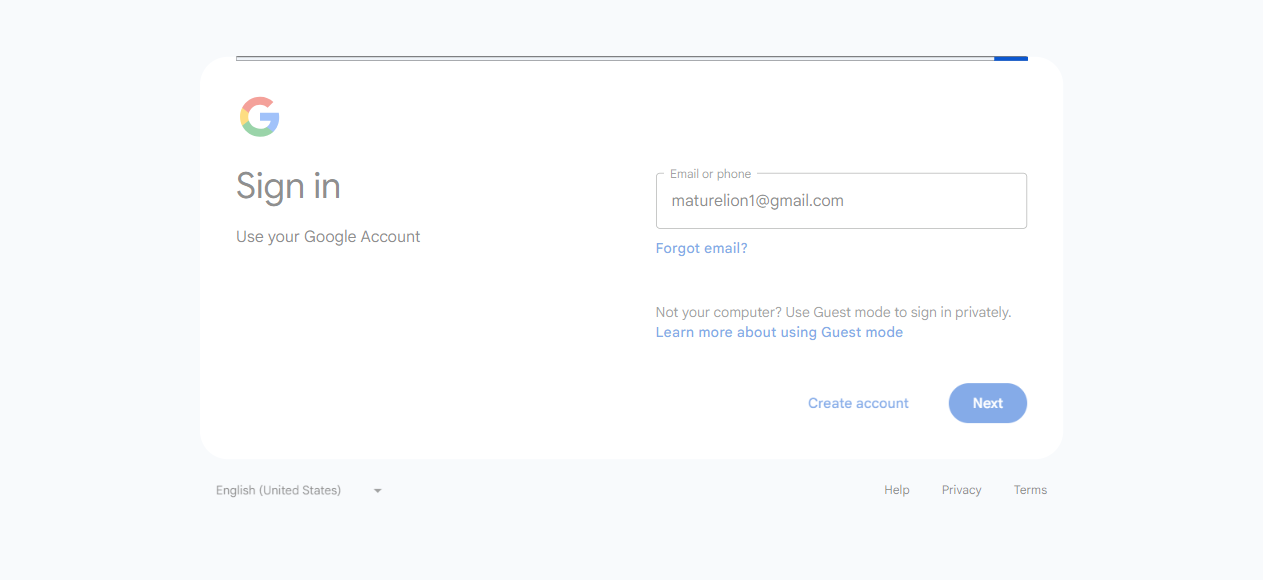Viewport: 1263px width, 580px height.
Task: Open the Privacy link in footer
Action: click(961, 490)
